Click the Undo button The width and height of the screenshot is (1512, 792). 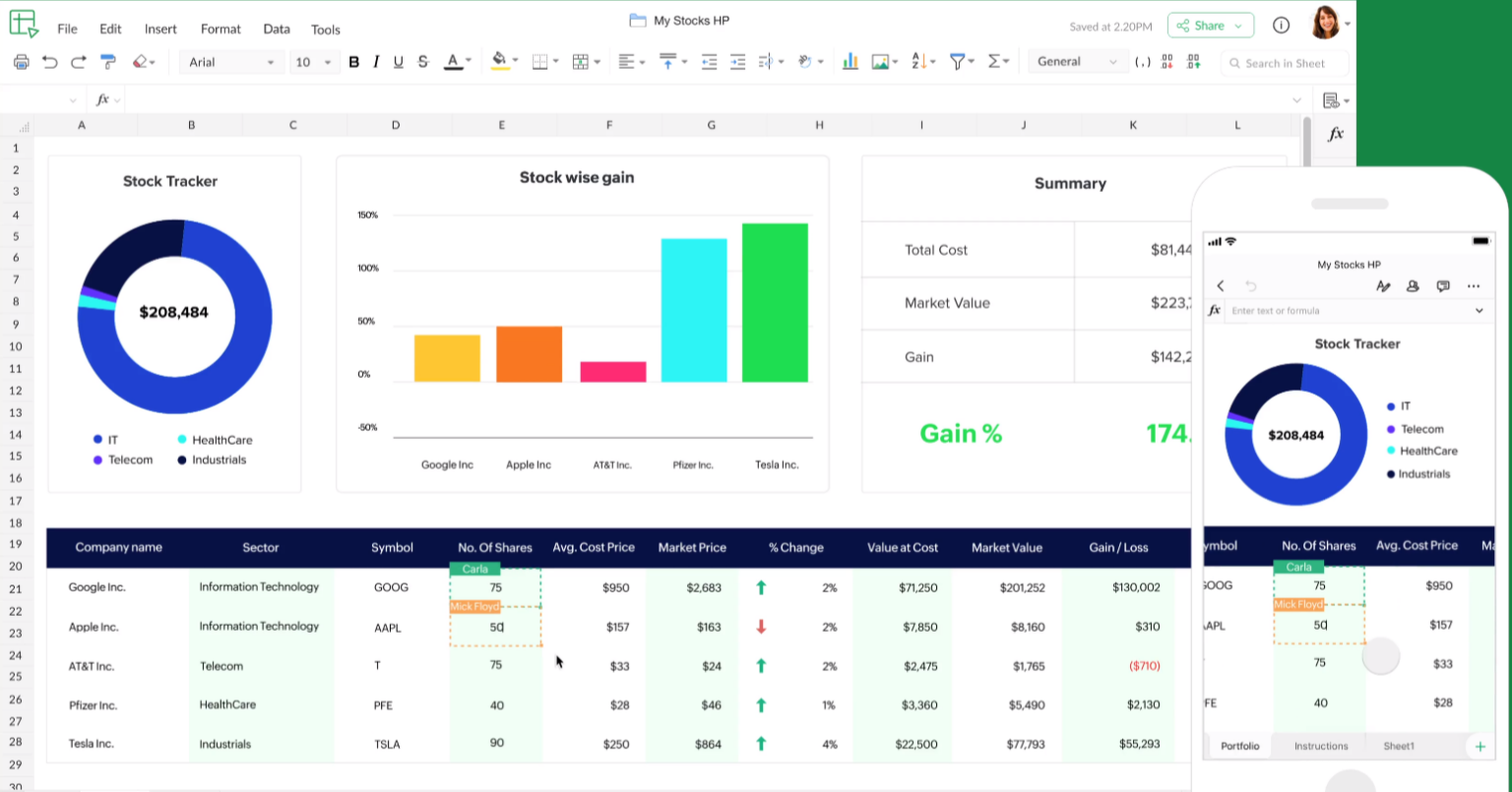click(48, 62)
